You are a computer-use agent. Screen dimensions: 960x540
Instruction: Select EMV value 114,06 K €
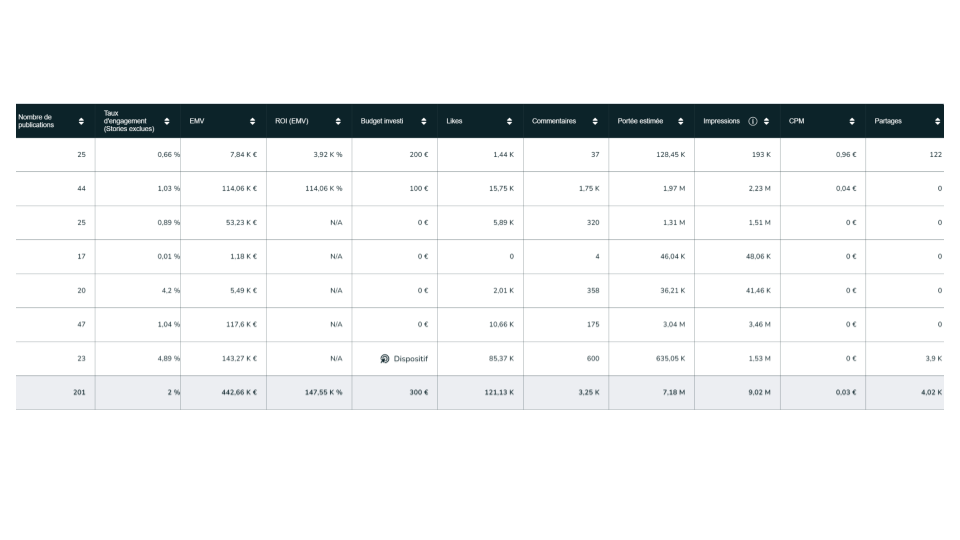click(240, 189)
